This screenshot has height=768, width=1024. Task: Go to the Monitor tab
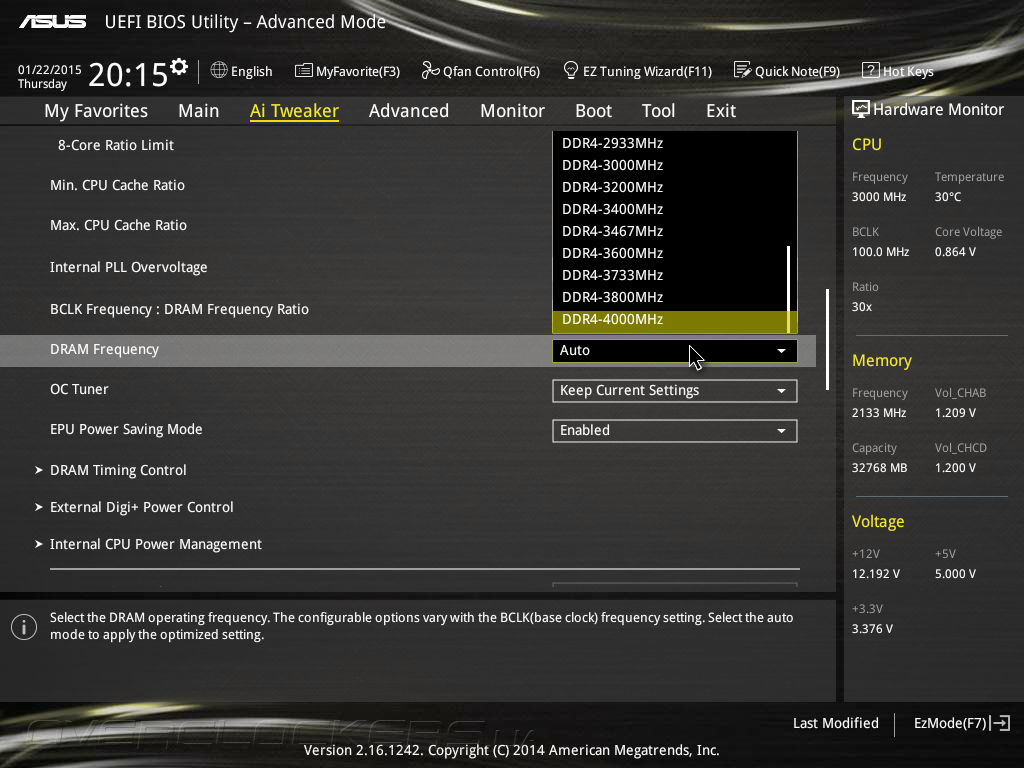513,111
